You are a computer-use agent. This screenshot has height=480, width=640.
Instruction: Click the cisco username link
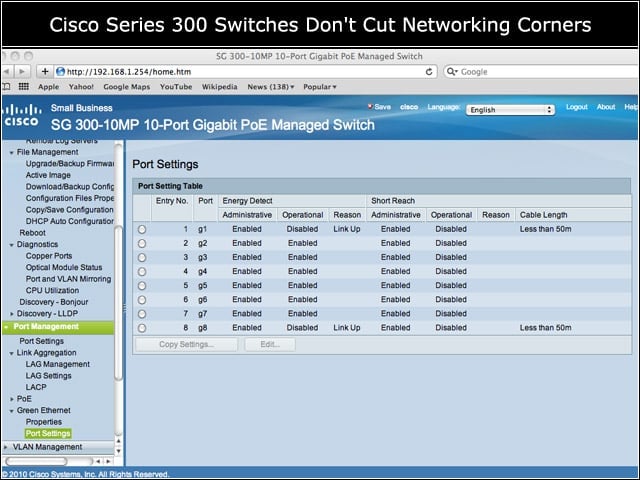coord(409,107)
